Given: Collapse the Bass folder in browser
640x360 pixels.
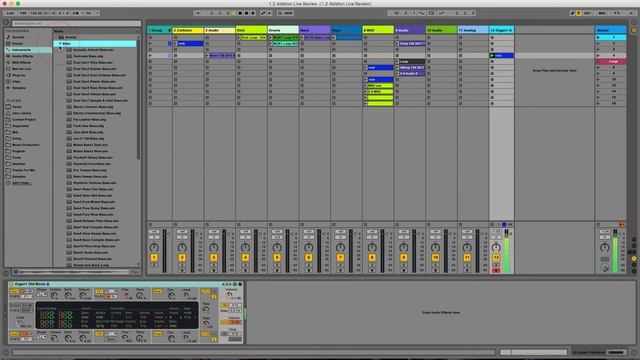Looking at the screenshot, I should click(60, 44).
